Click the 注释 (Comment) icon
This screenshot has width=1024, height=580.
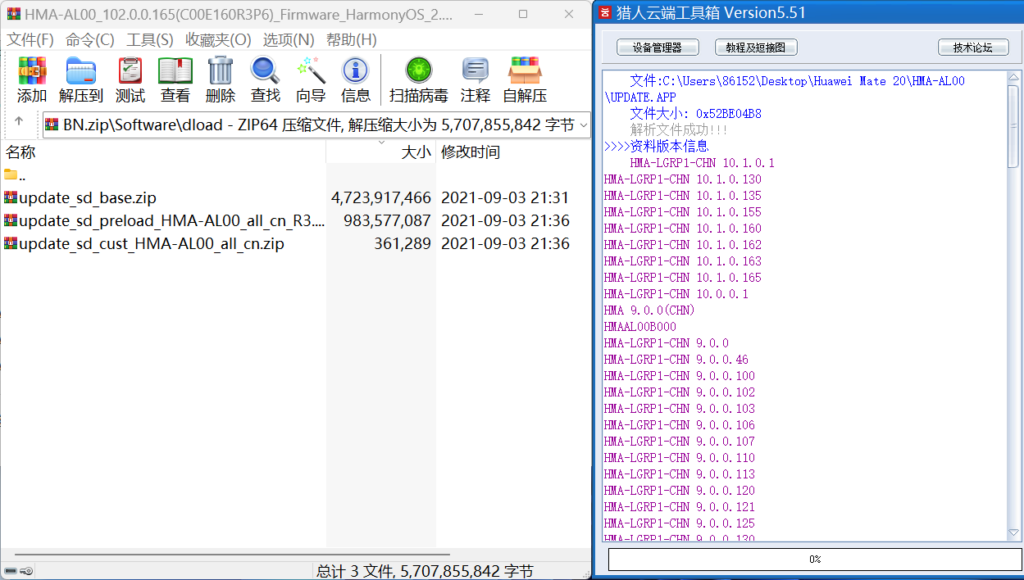[475, 71]
